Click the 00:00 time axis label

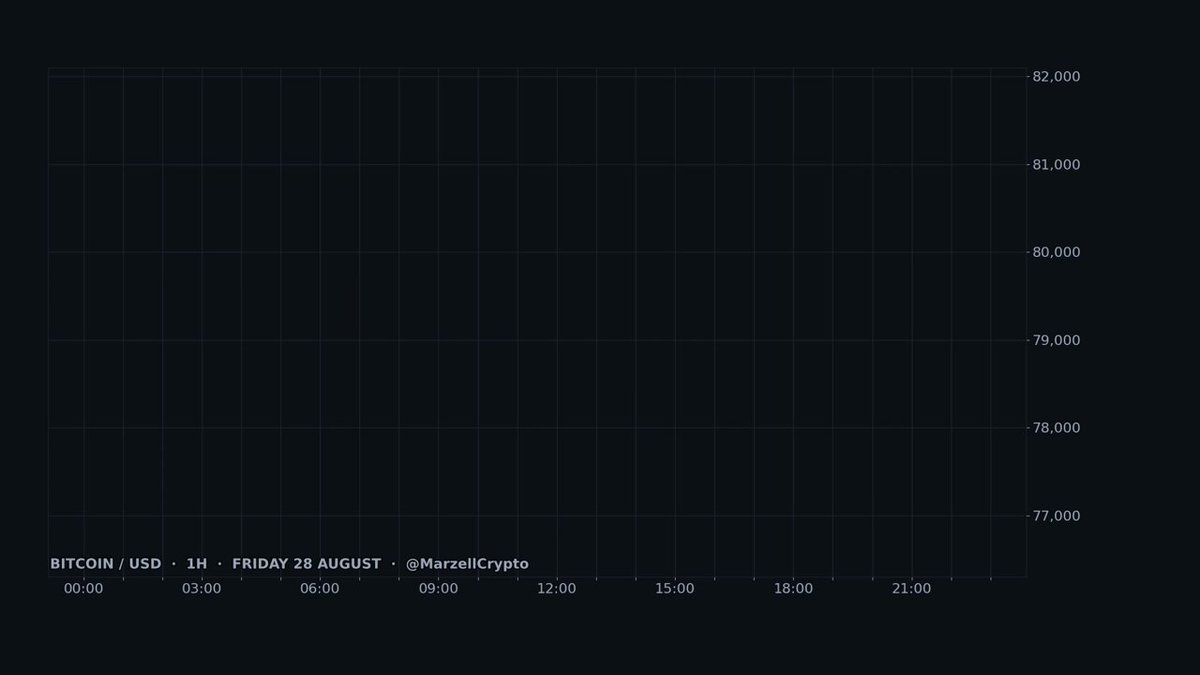pyautogui.click(x=83, y=589)
